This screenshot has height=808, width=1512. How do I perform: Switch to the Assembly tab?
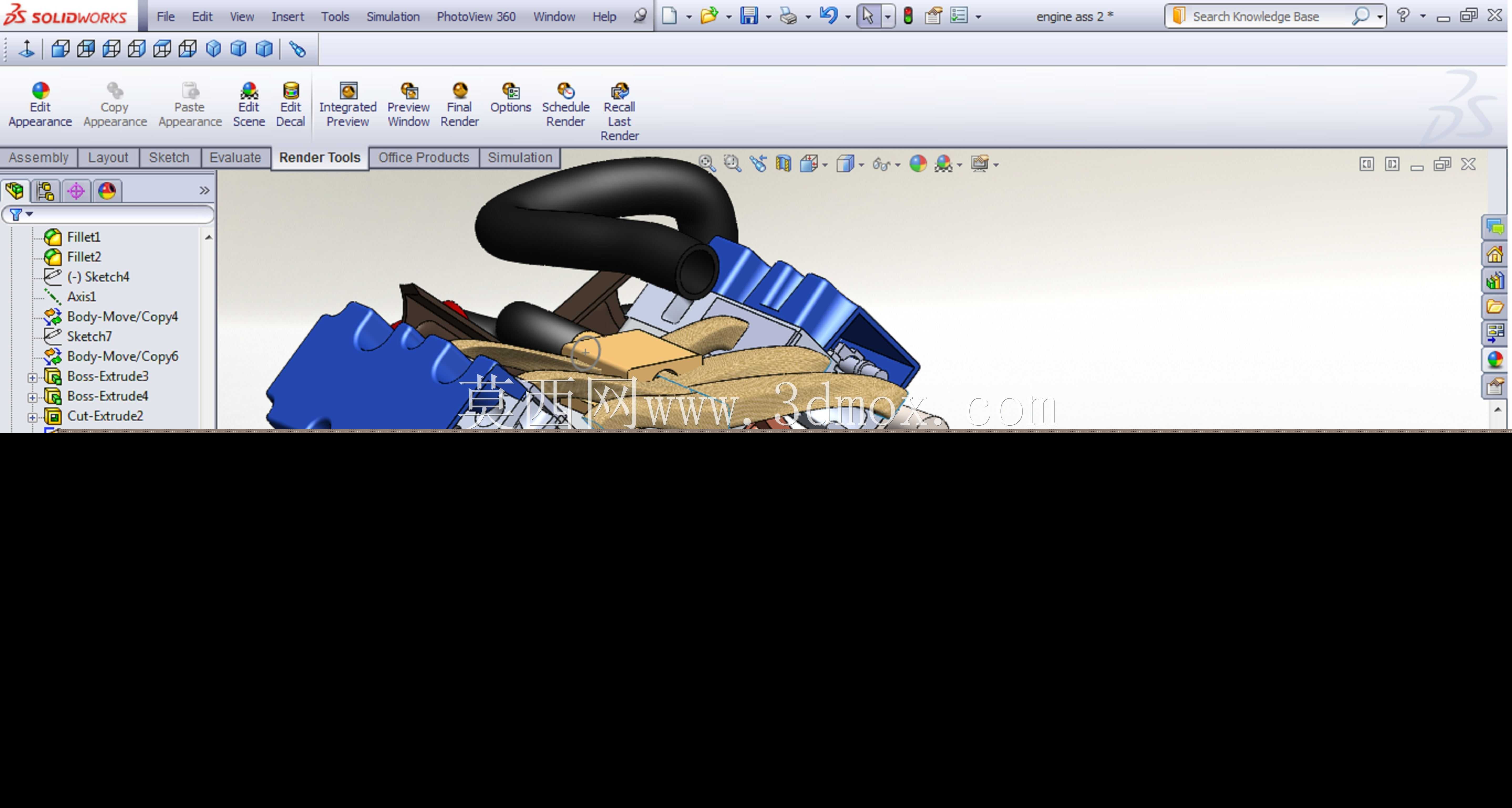click(39, 157)
